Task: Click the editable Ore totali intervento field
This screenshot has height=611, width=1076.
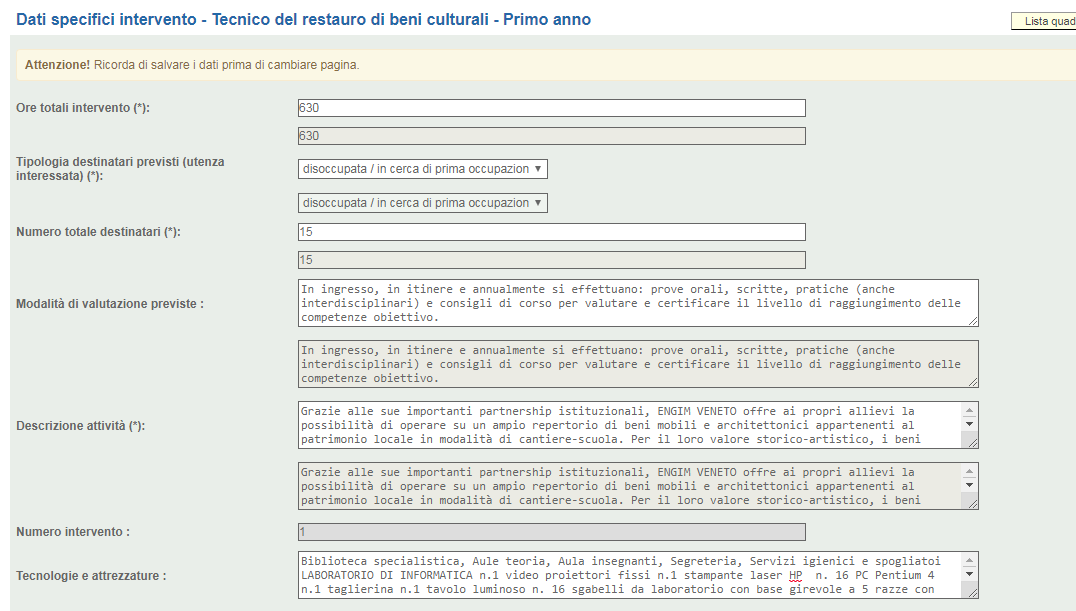Action: 551,108
